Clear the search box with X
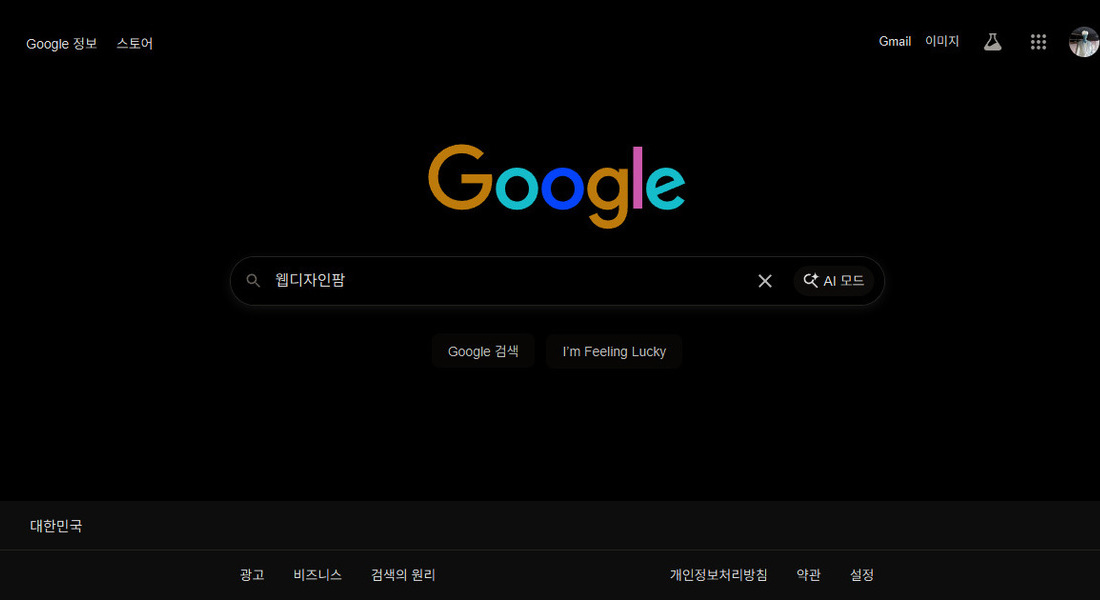 coord(765,281)
